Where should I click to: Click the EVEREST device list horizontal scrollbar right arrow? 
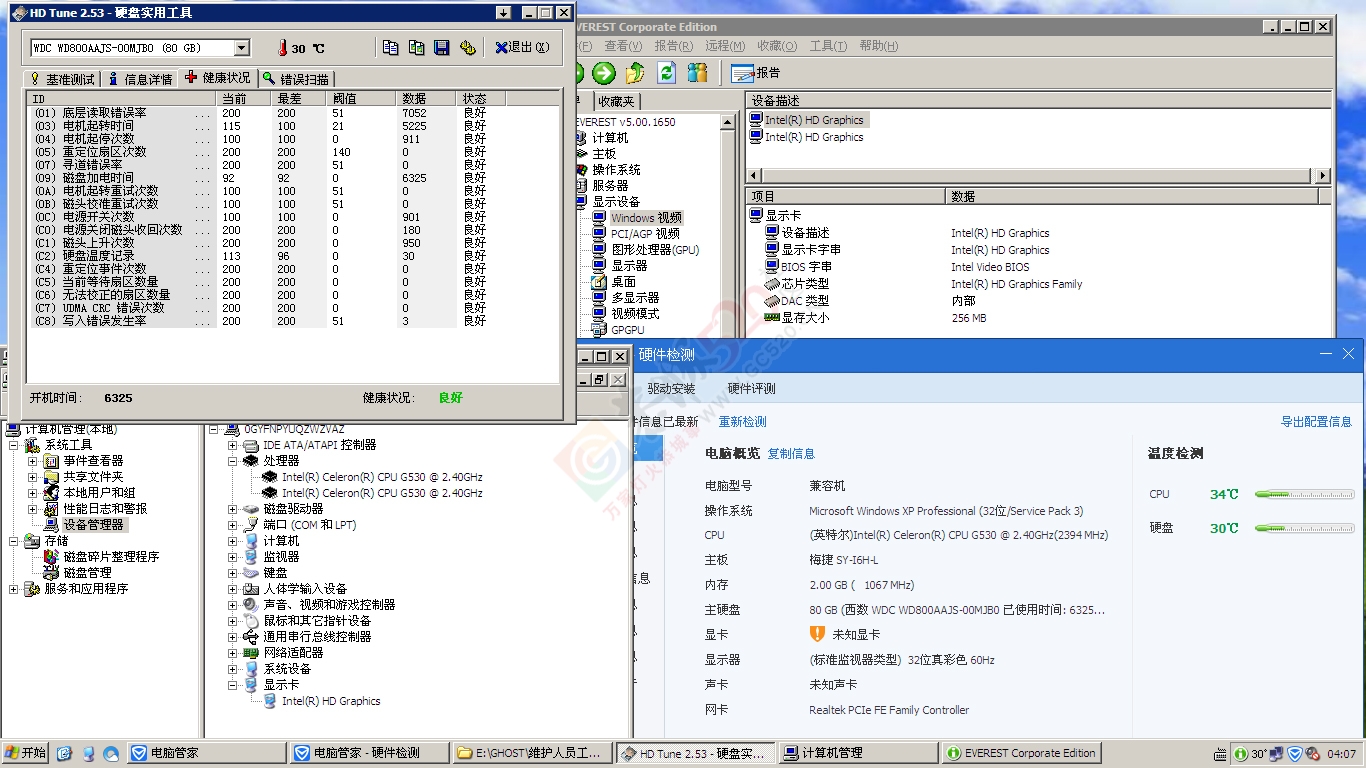click(x=1323, y=176)
